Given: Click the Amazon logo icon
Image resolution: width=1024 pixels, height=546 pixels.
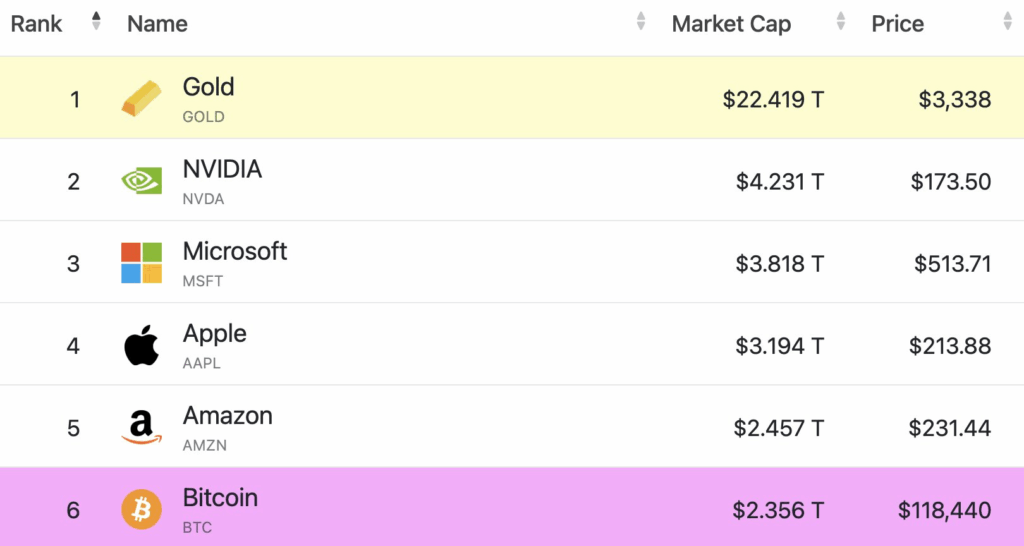Looking at the screenshot, I should pos(141,428).
